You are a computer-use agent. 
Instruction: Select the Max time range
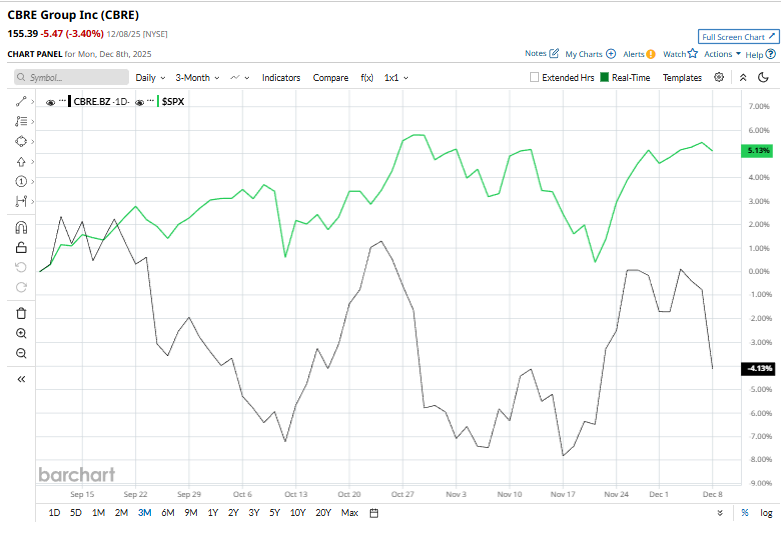[350, 513]
